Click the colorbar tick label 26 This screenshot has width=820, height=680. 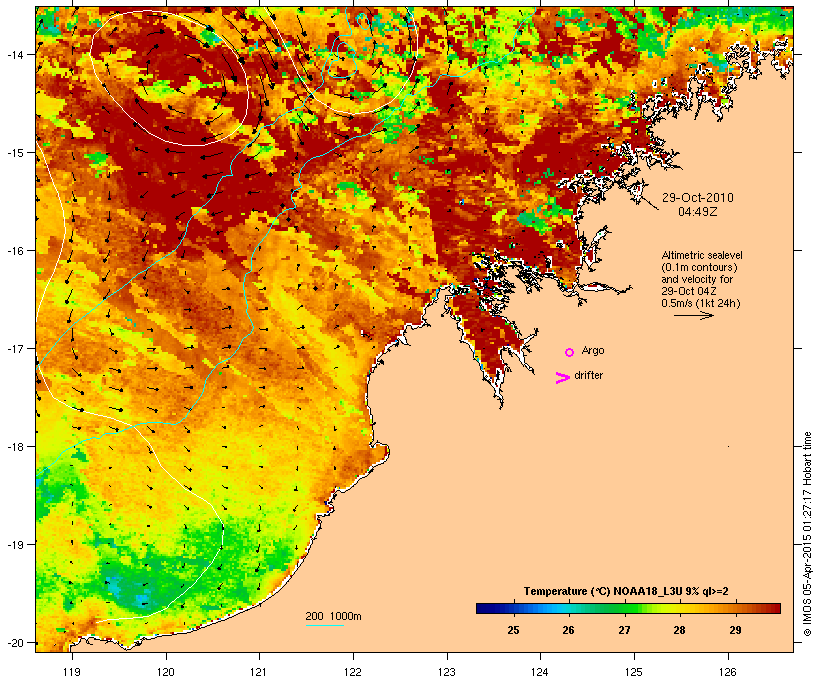[568, 630]
